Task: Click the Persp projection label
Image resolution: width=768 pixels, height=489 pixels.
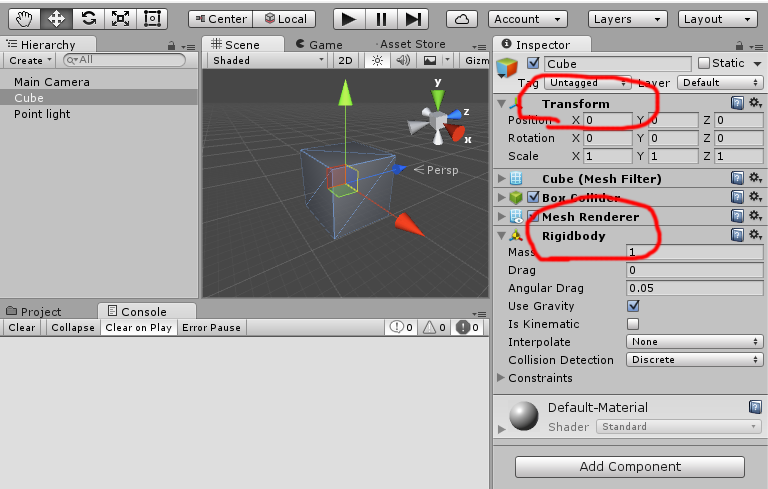Action: coord(436,170)
